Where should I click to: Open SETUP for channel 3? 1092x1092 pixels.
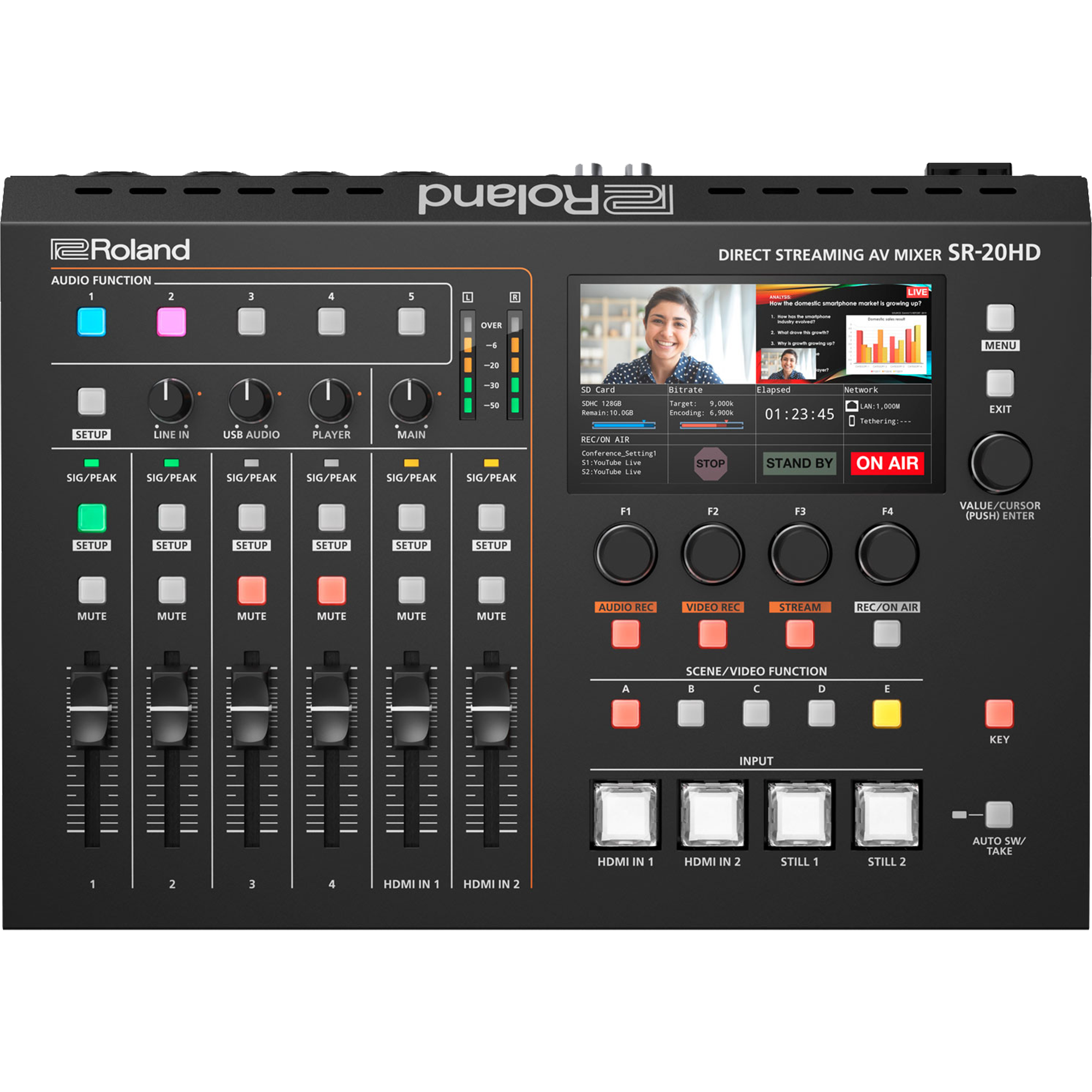(x=252, y=518)
